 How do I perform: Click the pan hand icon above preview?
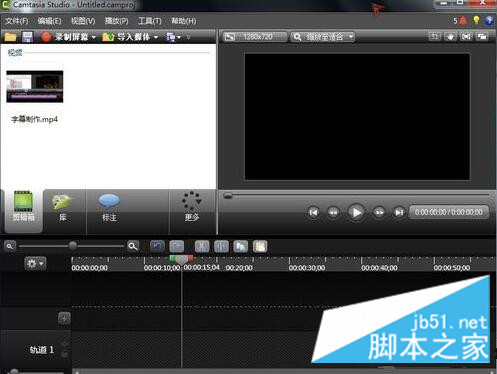tap(450, 36)
